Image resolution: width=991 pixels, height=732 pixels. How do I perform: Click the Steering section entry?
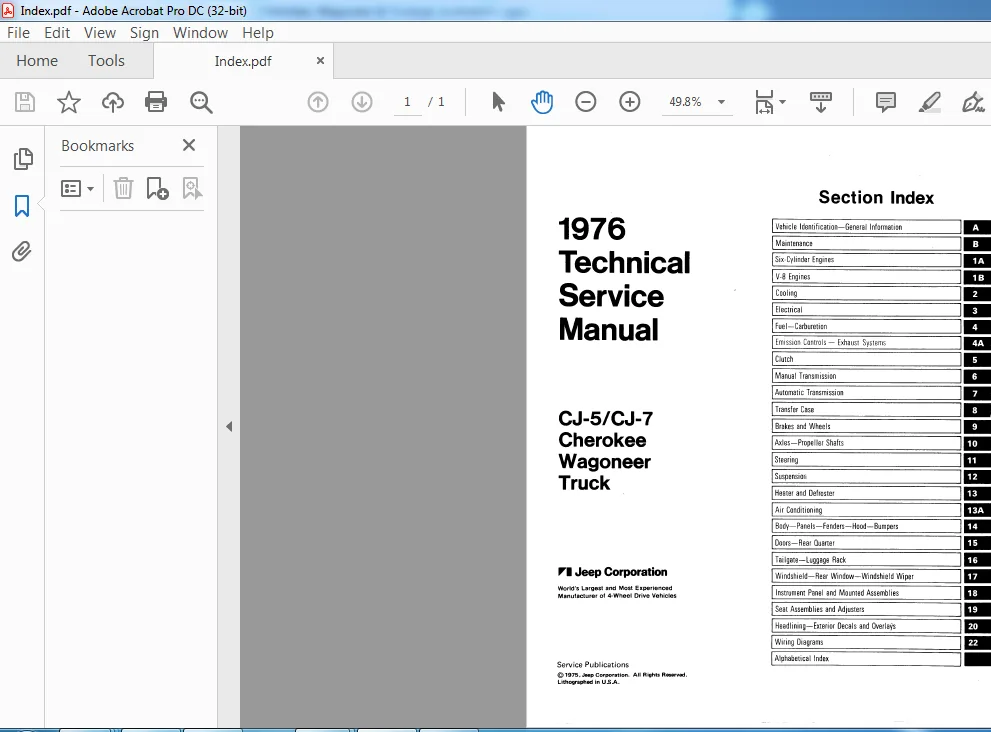(x=866, y=460)
